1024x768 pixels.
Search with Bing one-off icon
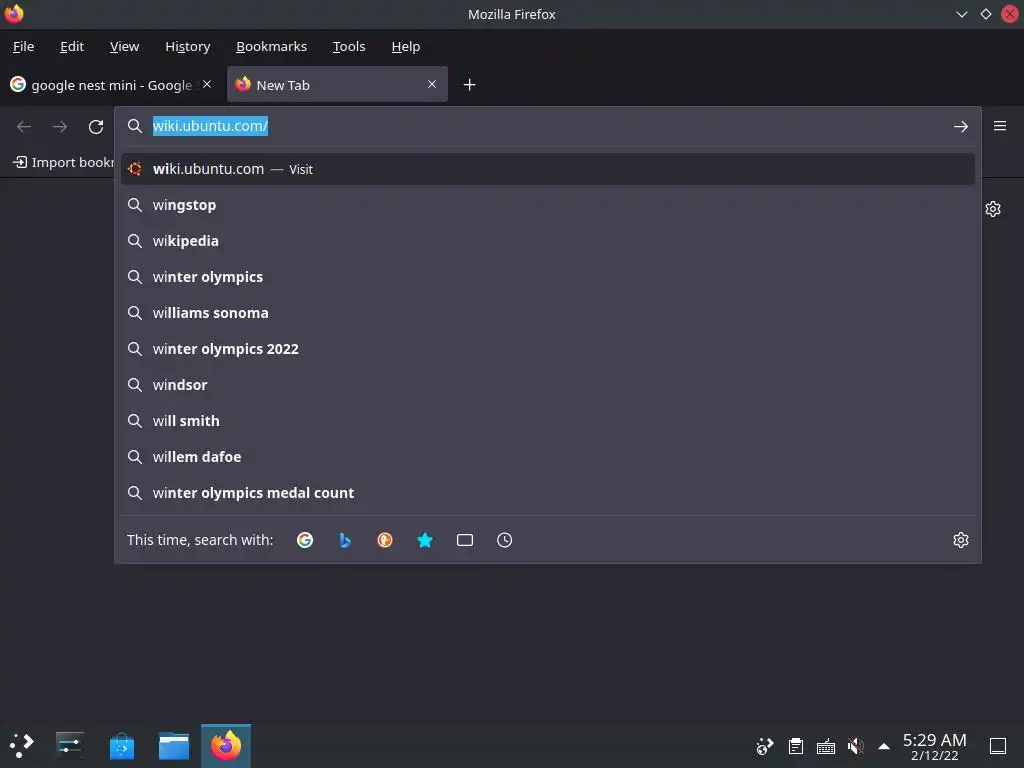click(x=345, y=540)
